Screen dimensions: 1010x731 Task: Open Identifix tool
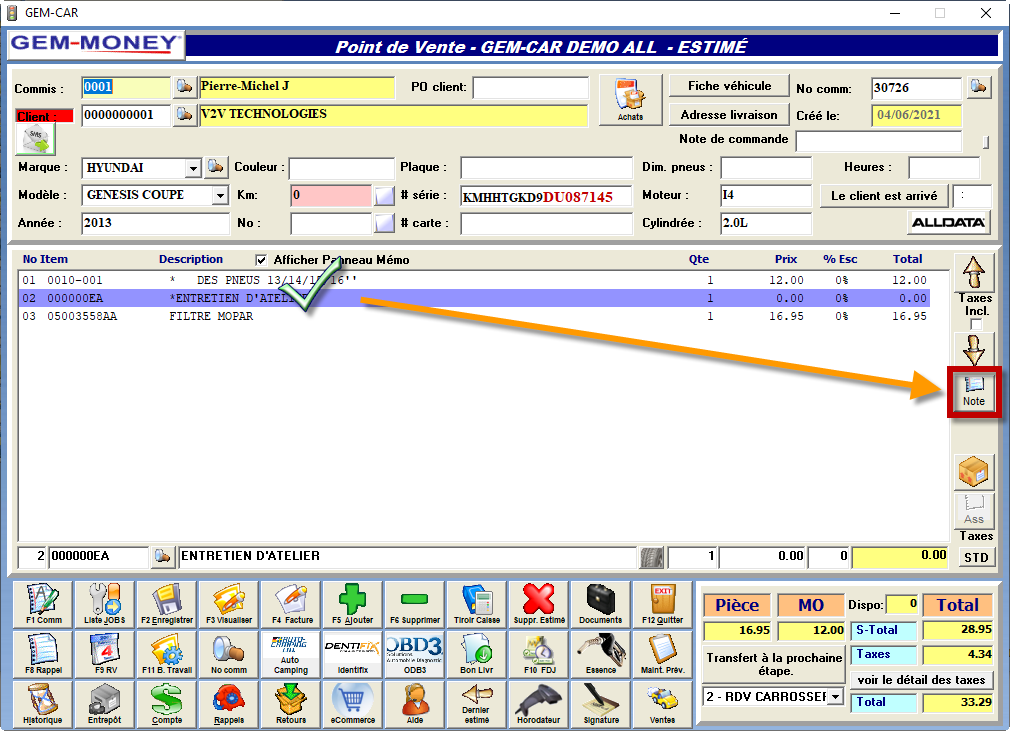point(353,654)
